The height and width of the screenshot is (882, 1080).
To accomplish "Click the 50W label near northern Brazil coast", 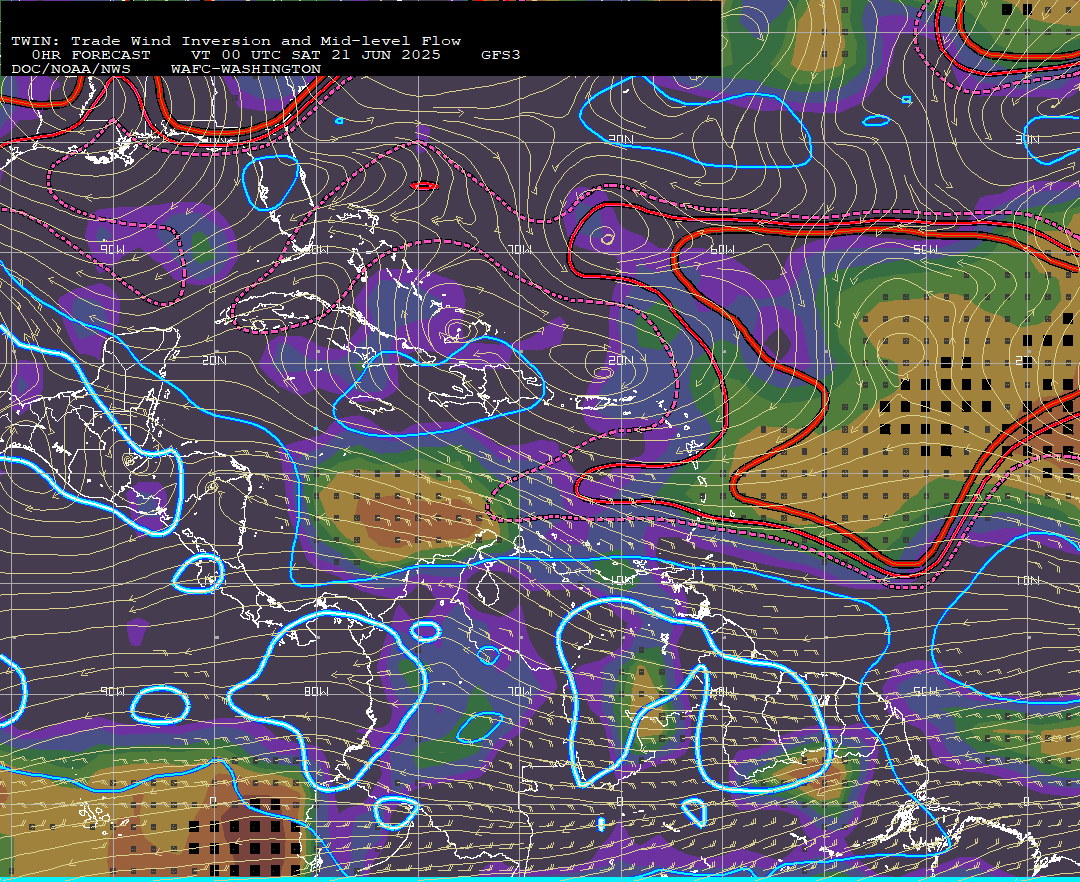I will point(925,691).
